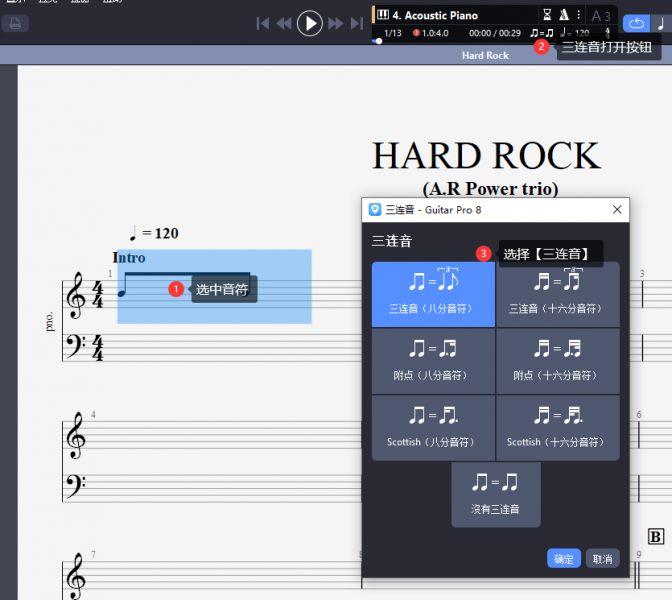Jump to the end of the score
Viewport: 672px width, 600px height.
(356, 23)
